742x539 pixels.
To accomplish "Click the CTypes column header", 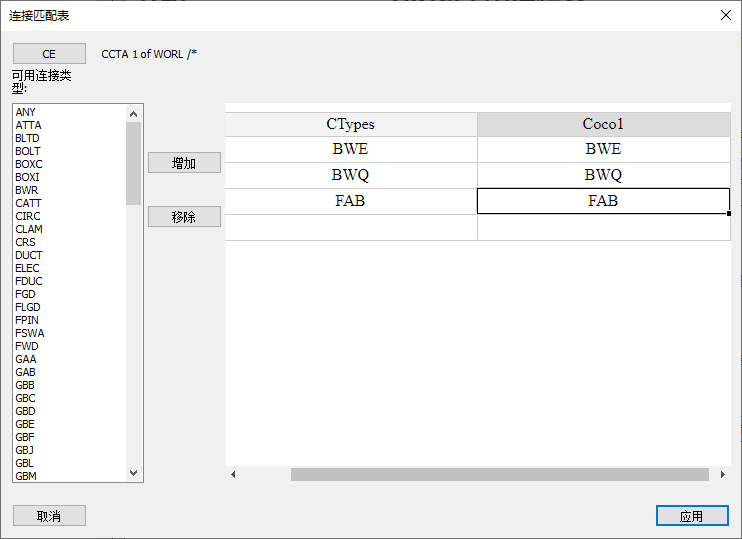I will [350, 124].
